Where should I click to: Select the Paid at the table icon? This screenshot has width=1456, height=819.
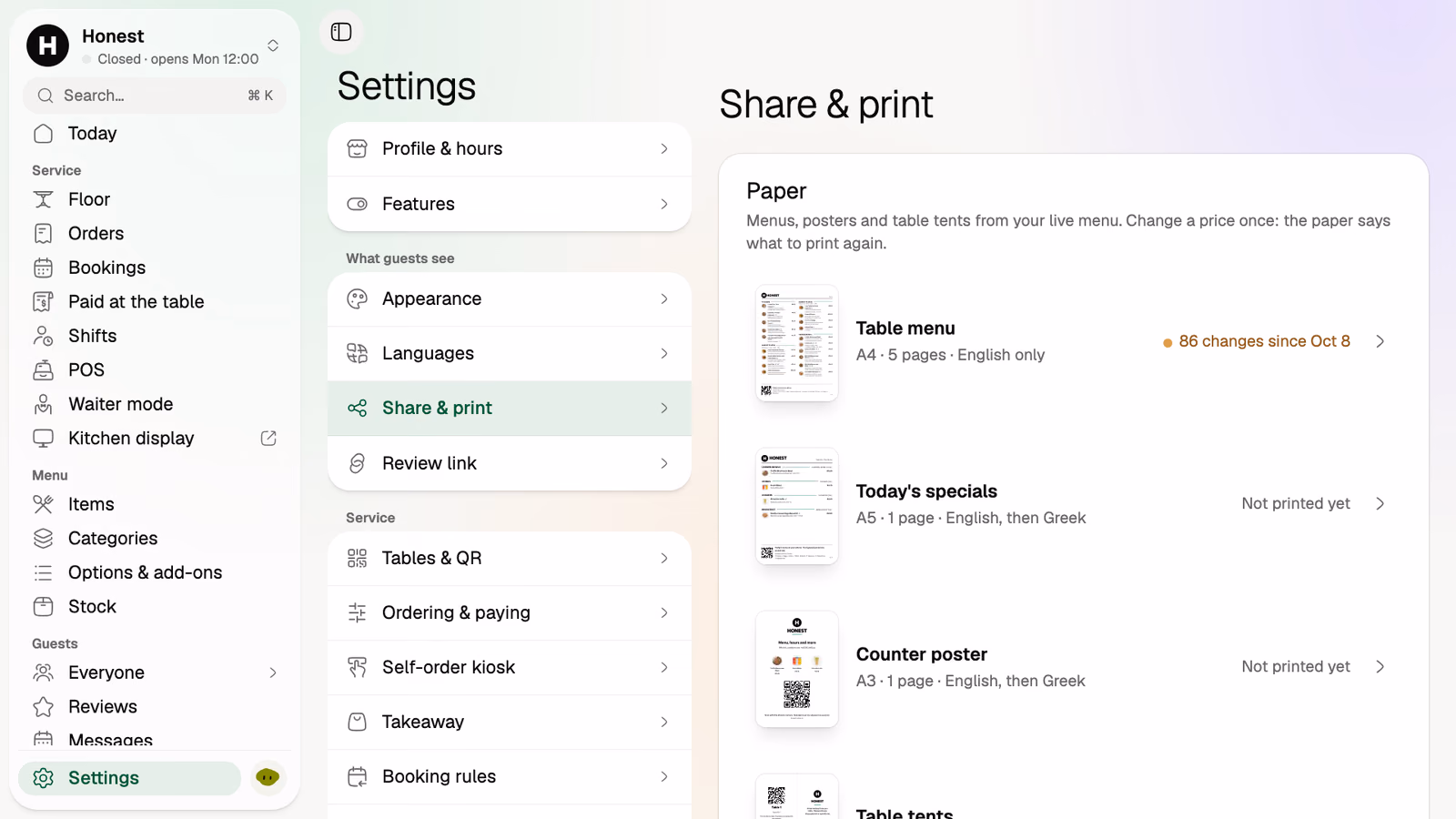[43, 301]
